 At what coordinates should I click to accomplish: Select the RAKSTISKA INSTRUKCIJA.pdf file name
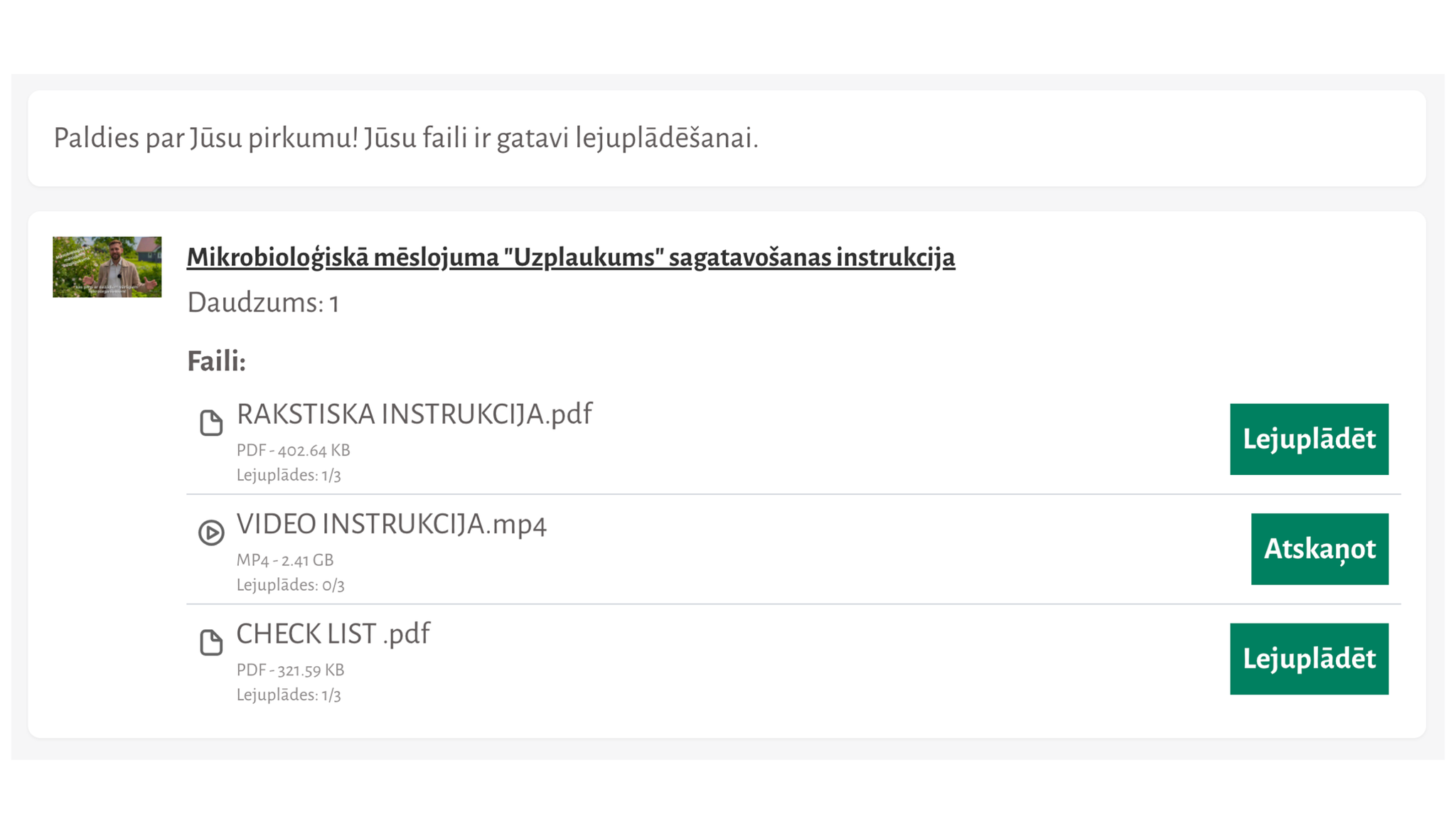tap(414, 414)
